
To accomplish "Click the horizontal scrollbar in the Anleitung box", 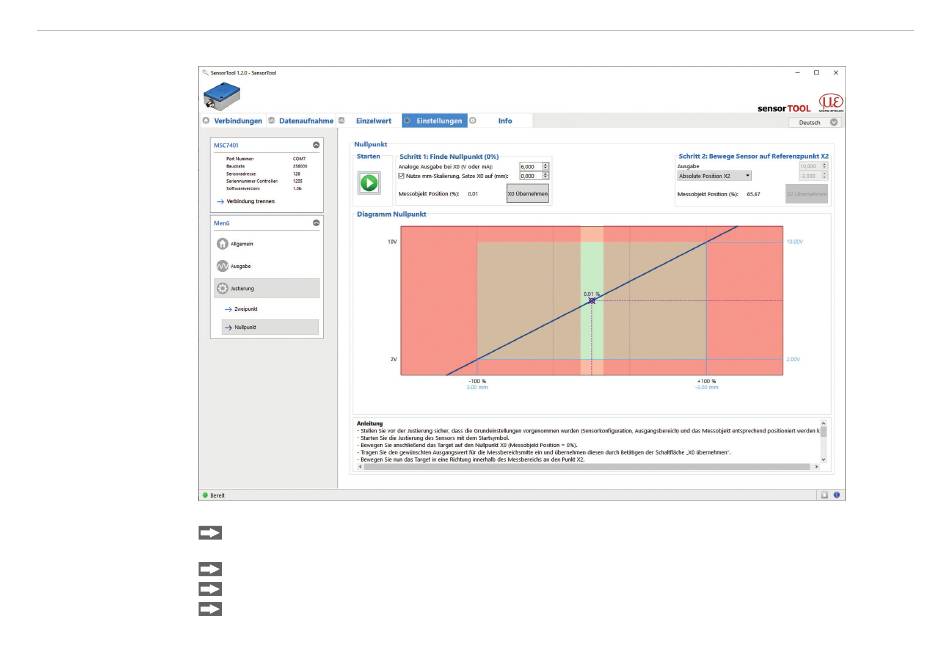I will [586, 466].
